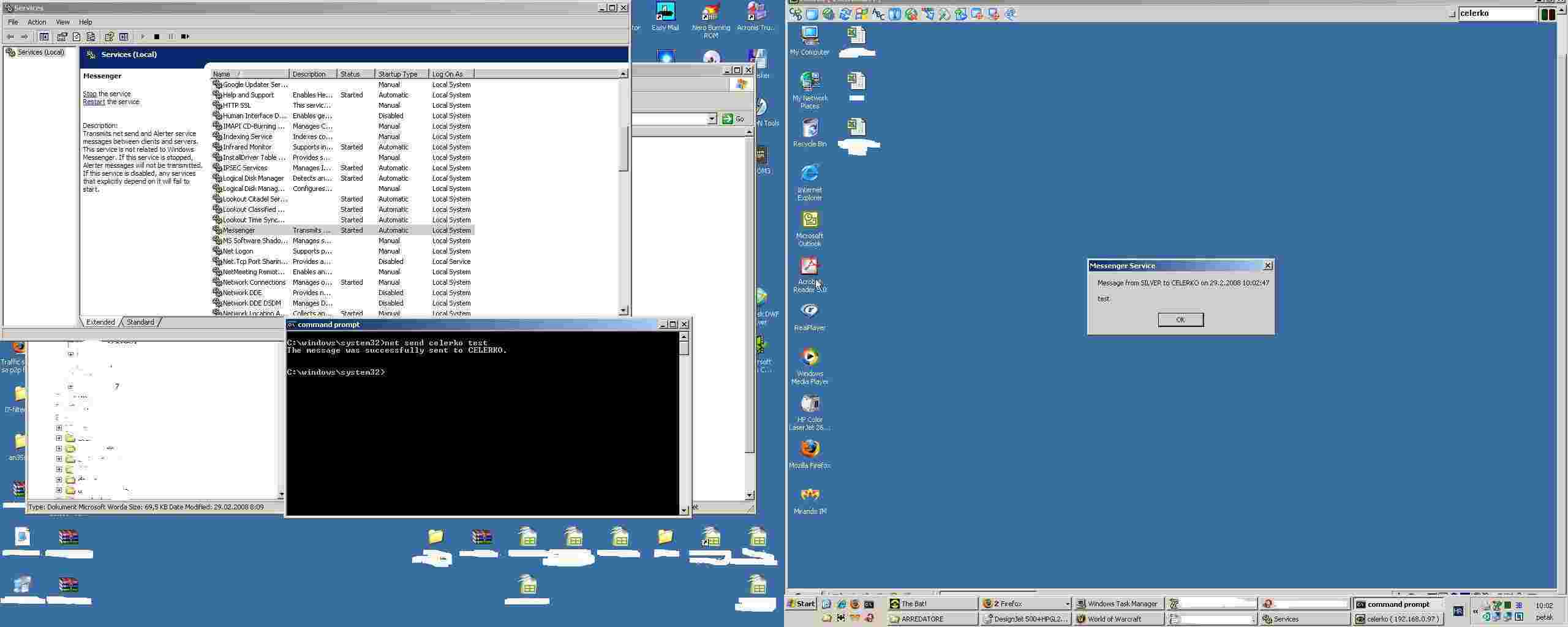
Task: Select the Messenger service row
Action: pos(342,230)
